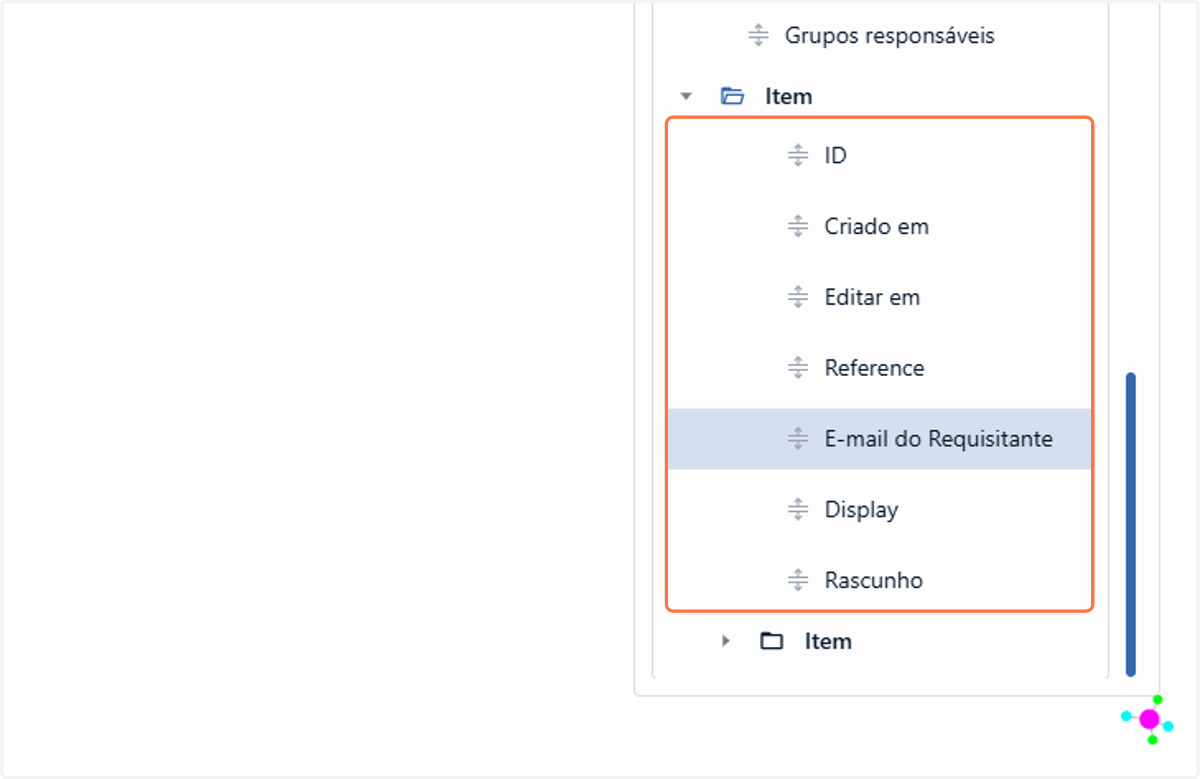Click drag handle icon beside E-mail do Requisitante

[x=798, y=438]
